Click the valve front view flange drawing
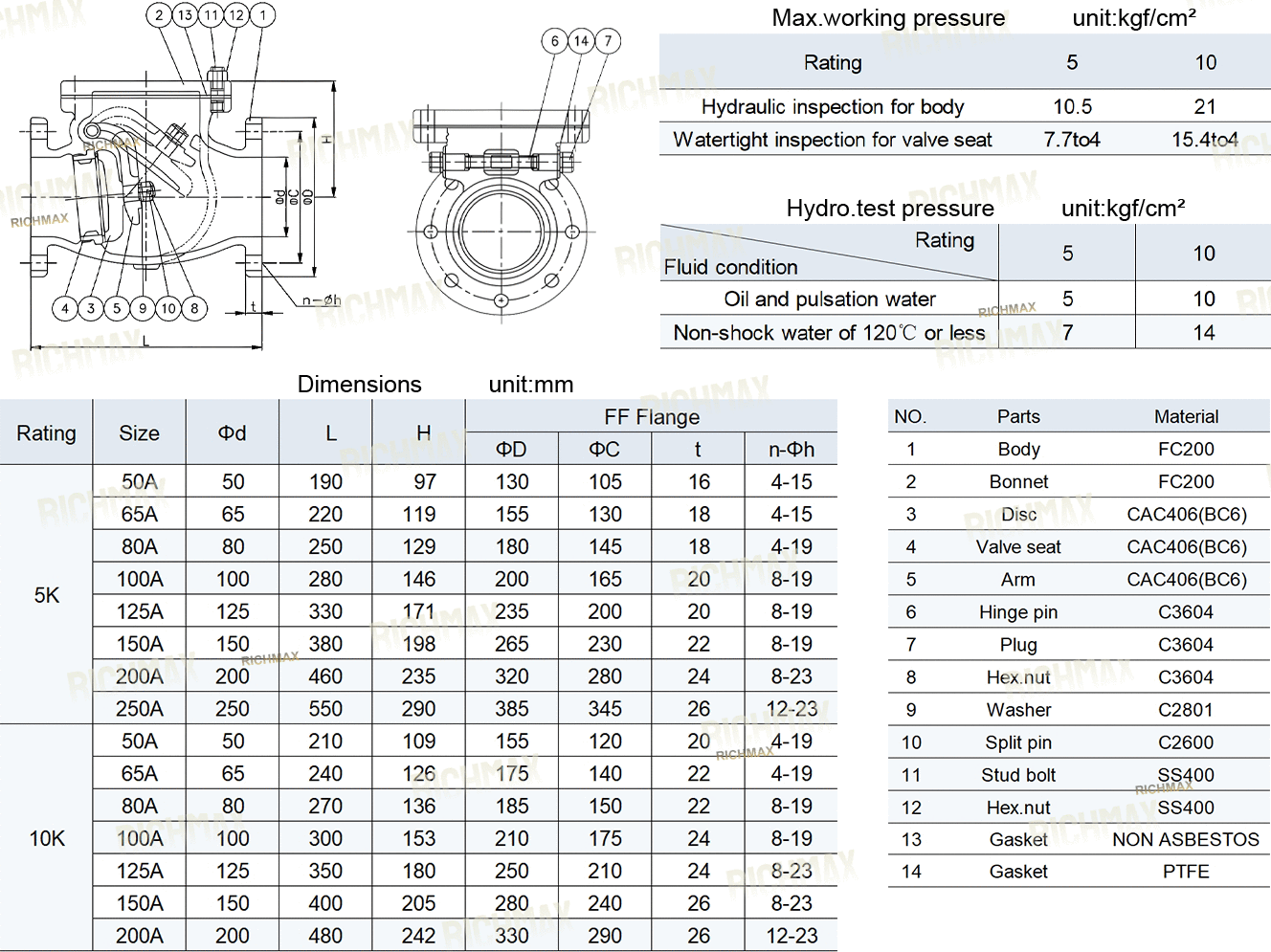Viewport: 1271px width, 952px height. 501,230
